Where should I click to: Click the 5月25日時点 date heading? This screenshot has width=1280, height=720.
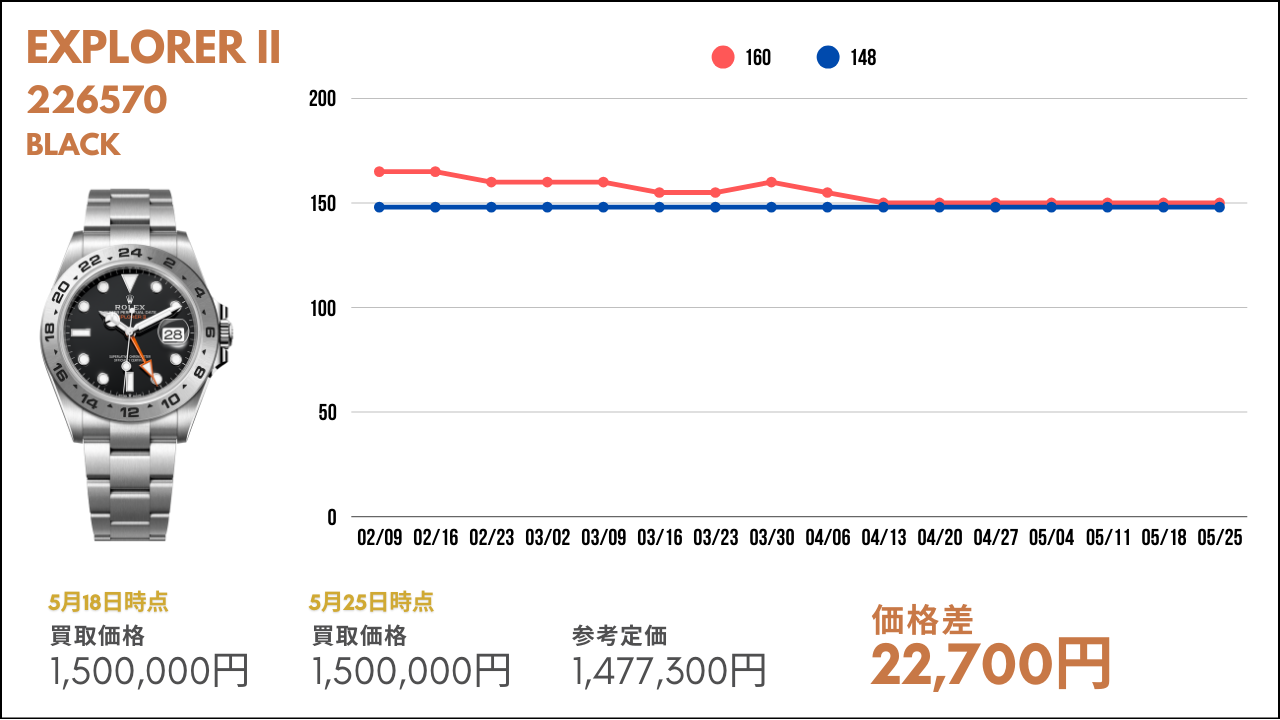[372, 602]
